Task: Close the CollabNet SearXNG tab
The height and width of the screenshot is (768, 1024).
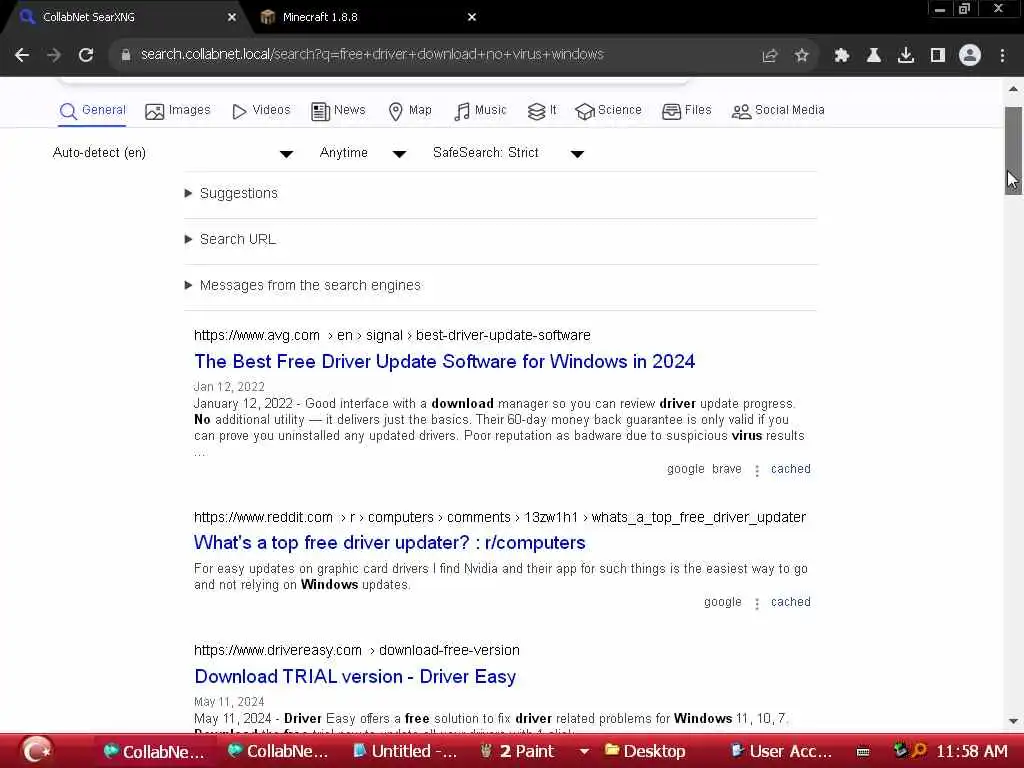Action: click(x=232, y=18)
